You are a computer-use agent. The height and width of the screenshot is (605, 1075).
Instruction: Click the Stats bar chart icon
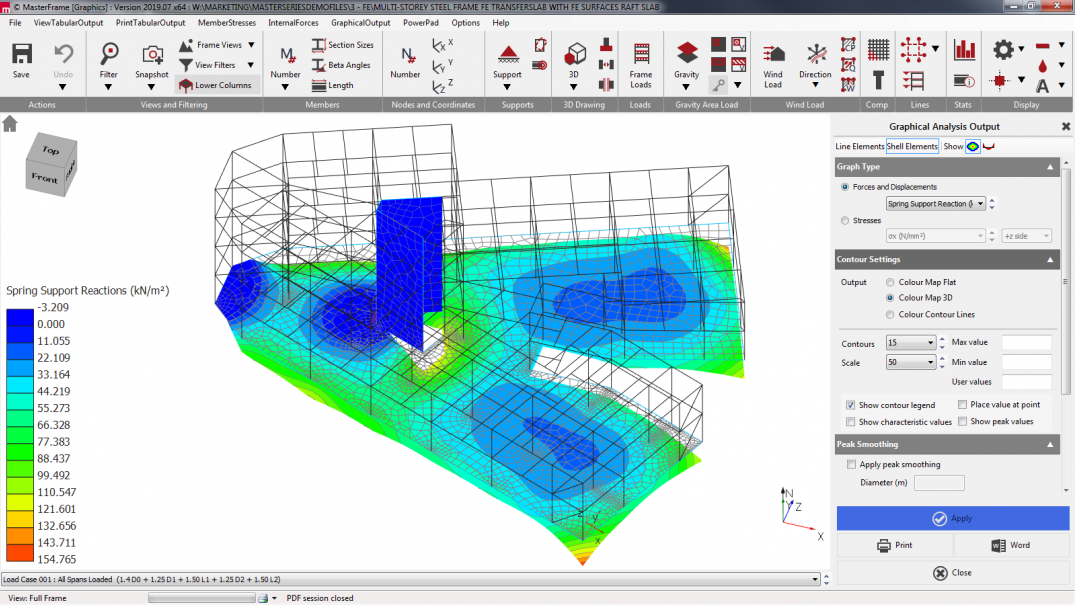pyautogui.click(x=964, y=50)
